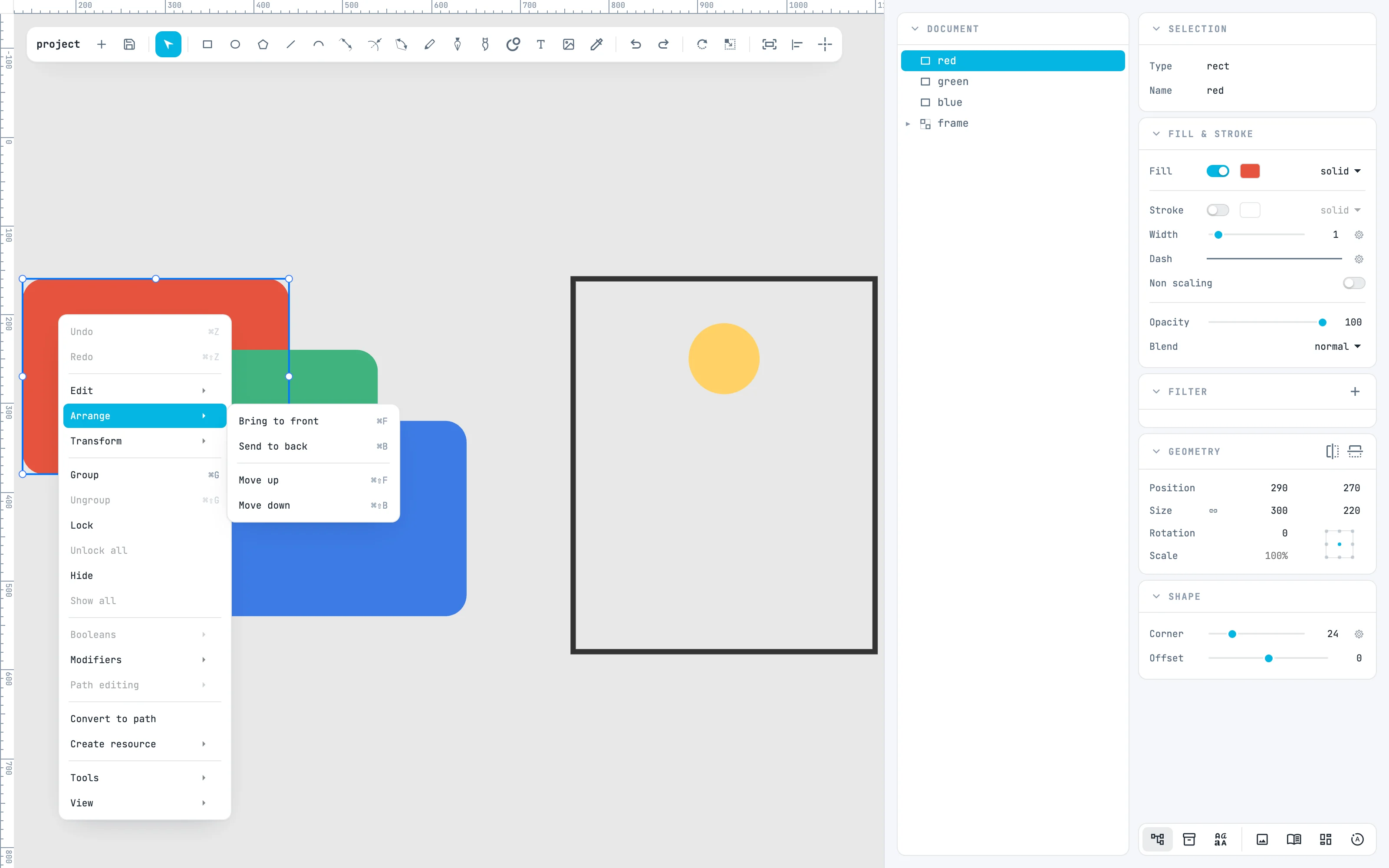Select the ellipse tool
The width and height of the screenshot is (1389, 868).
(235, 44)
